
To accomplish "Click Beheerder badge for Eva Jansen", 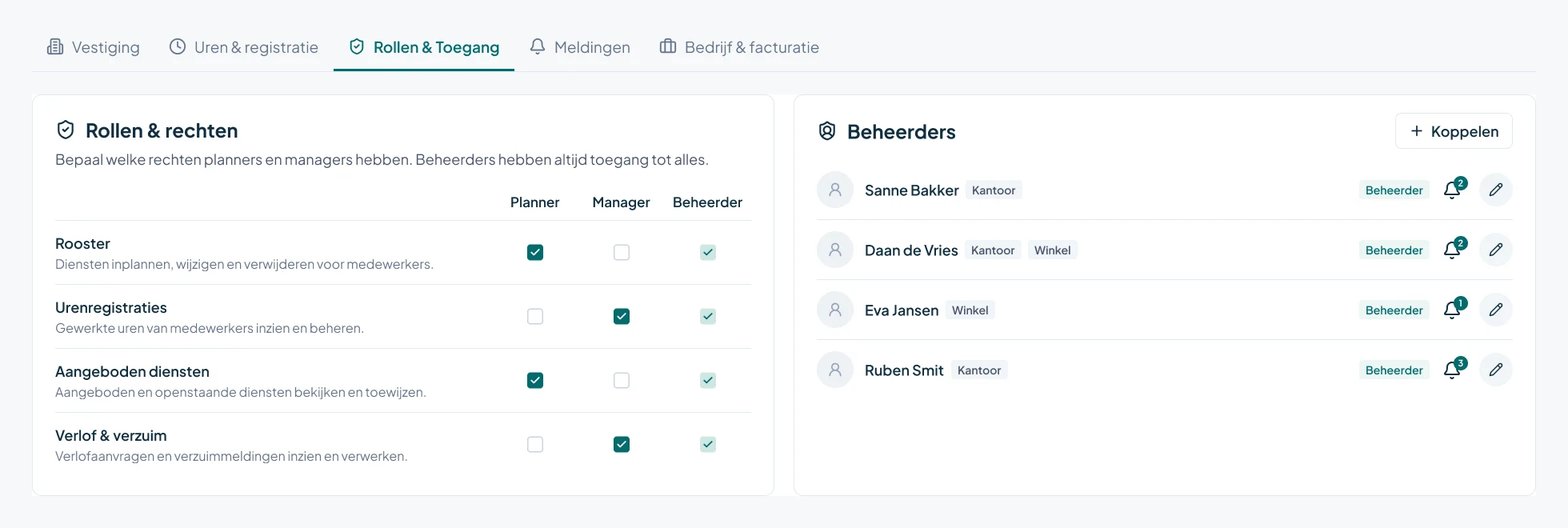I will (1394, 310).
